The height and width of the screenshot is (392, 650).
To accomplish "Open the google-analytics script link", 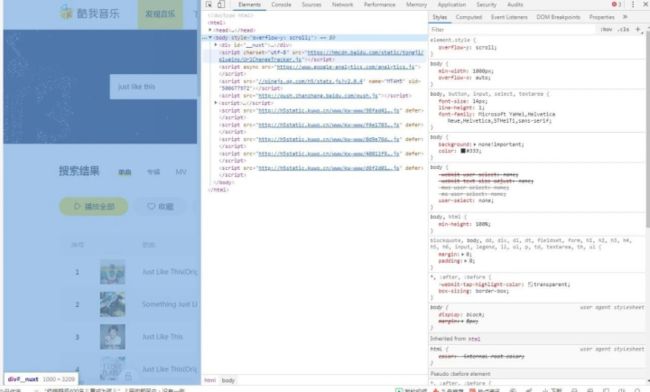I will coord(346,67).
